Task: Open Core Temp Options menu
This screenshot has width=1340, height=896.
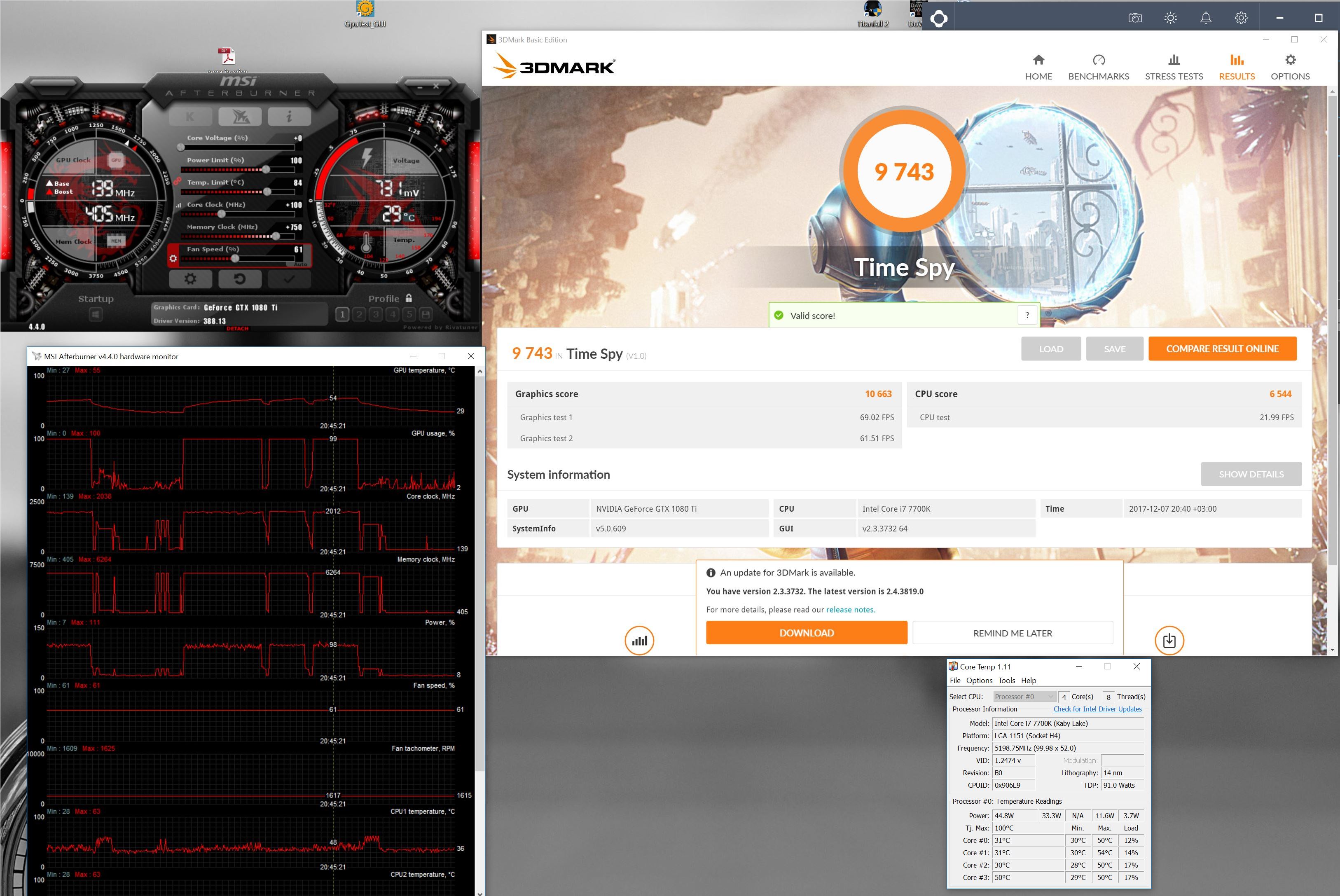Action: (x=980, y=681)
